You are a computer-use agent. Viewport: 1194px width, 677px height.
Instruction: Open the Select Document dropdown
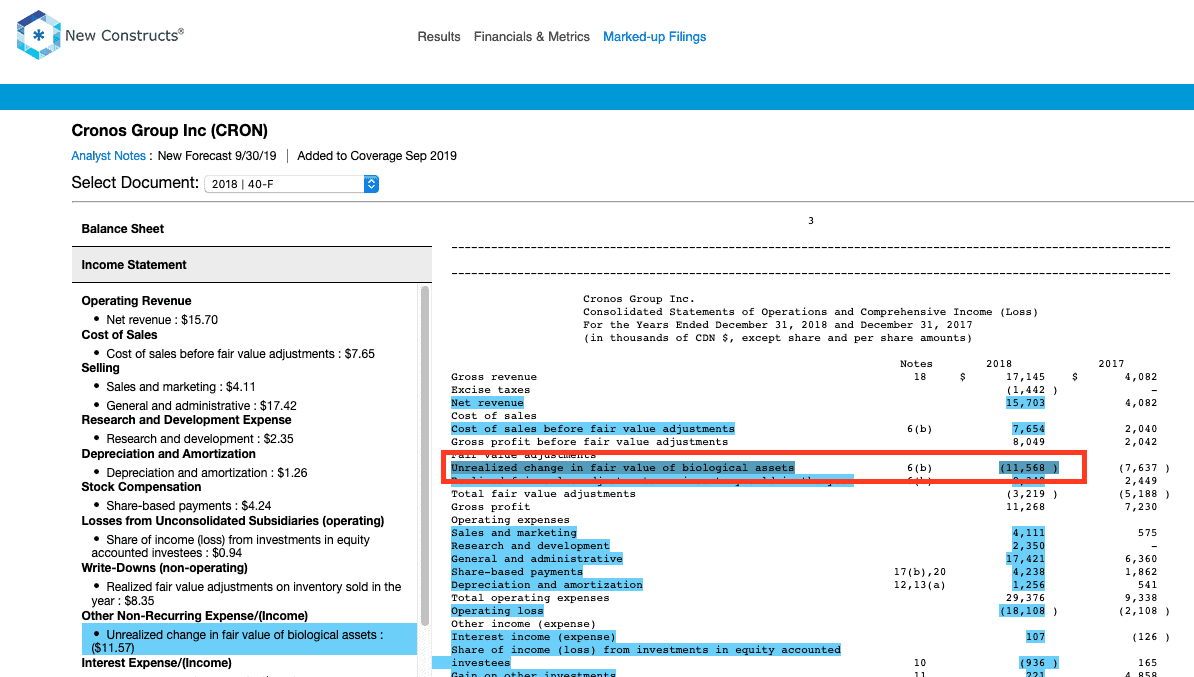pyautogui.click(x=291, y=184)
